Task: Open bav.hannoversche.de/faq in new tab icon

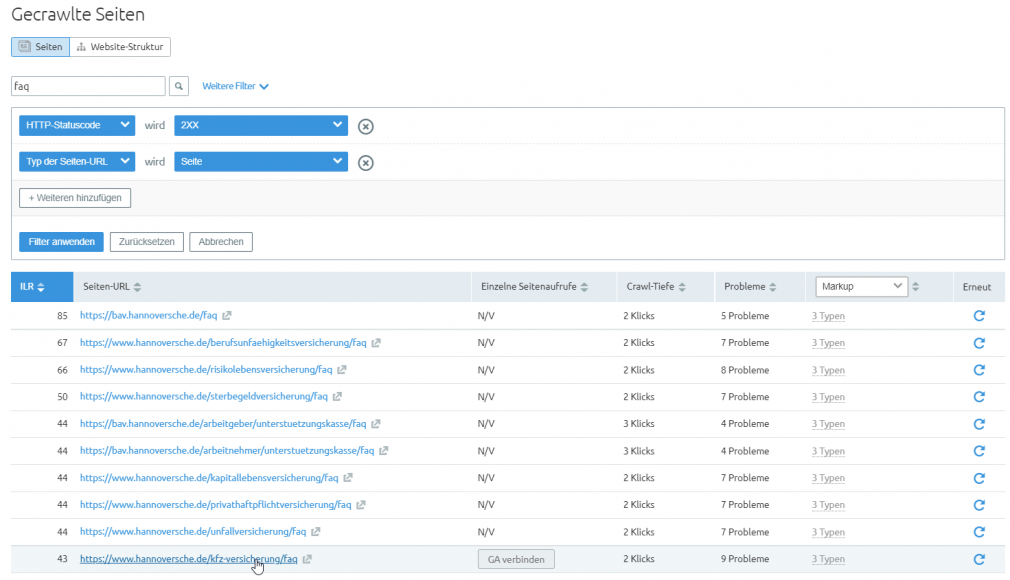Action: (x=227, y=316)
